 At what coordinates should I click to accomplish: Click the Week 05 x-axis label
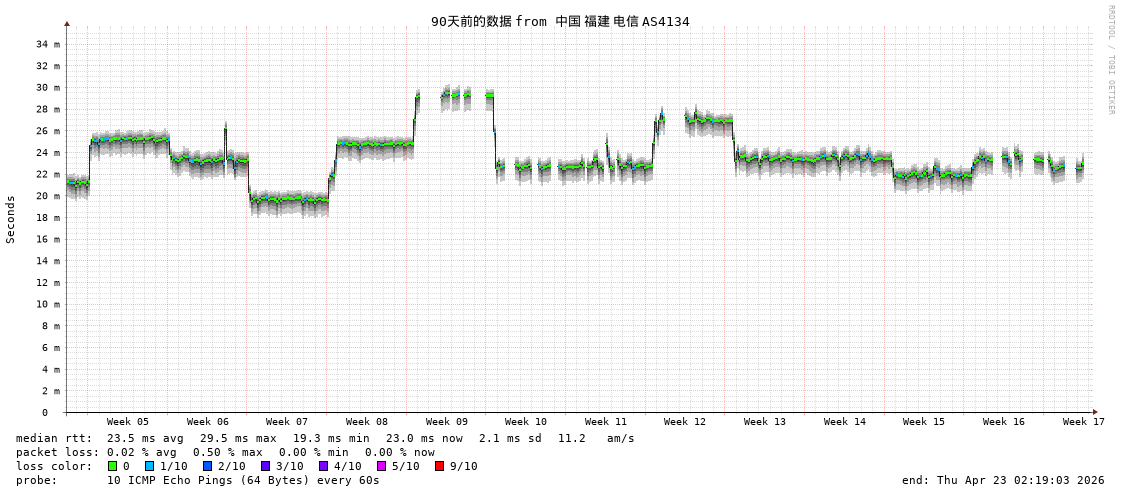click(x=128, y=422)
